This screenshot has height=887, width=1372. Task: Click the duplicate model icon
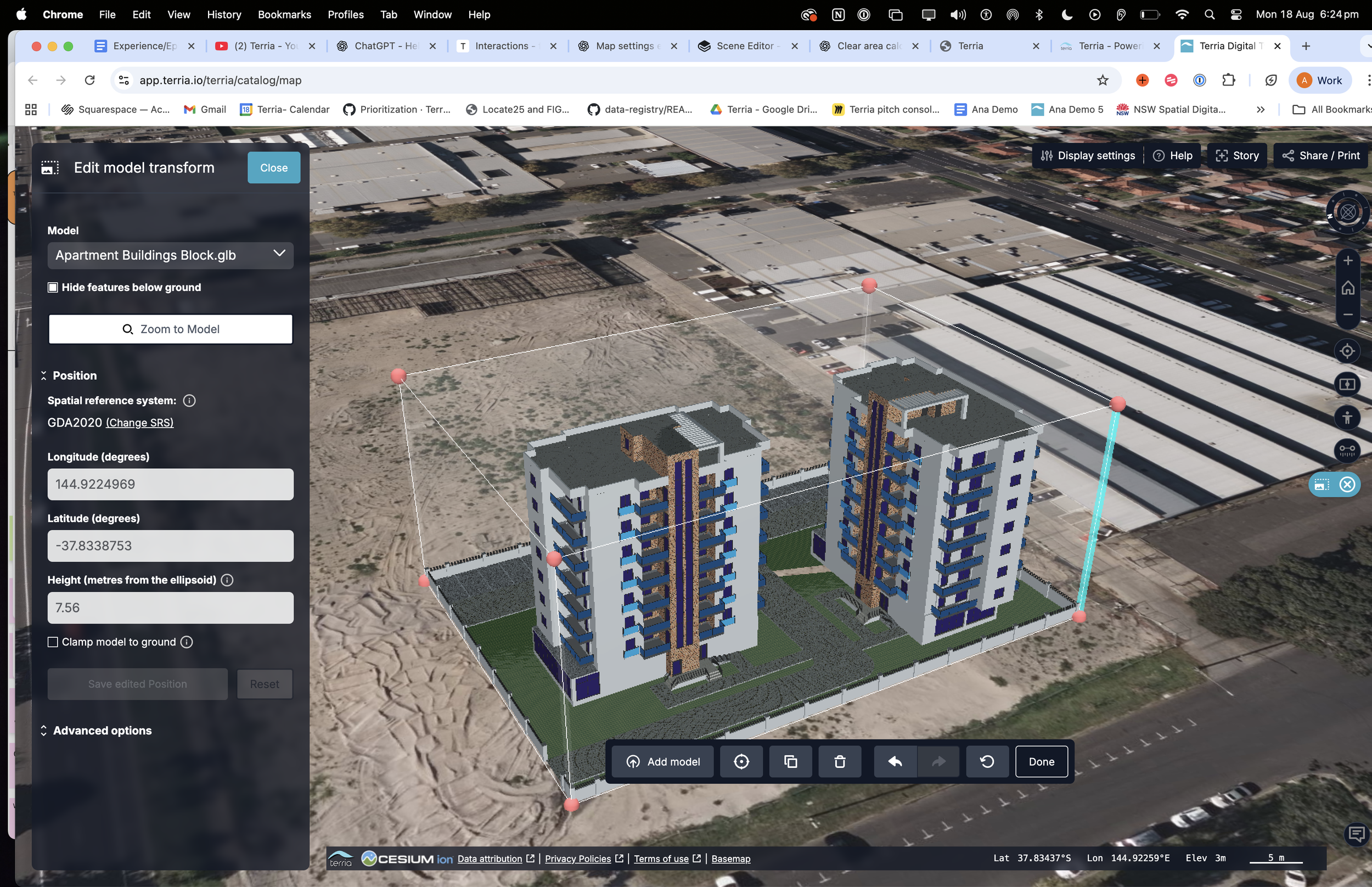point(790,761)
